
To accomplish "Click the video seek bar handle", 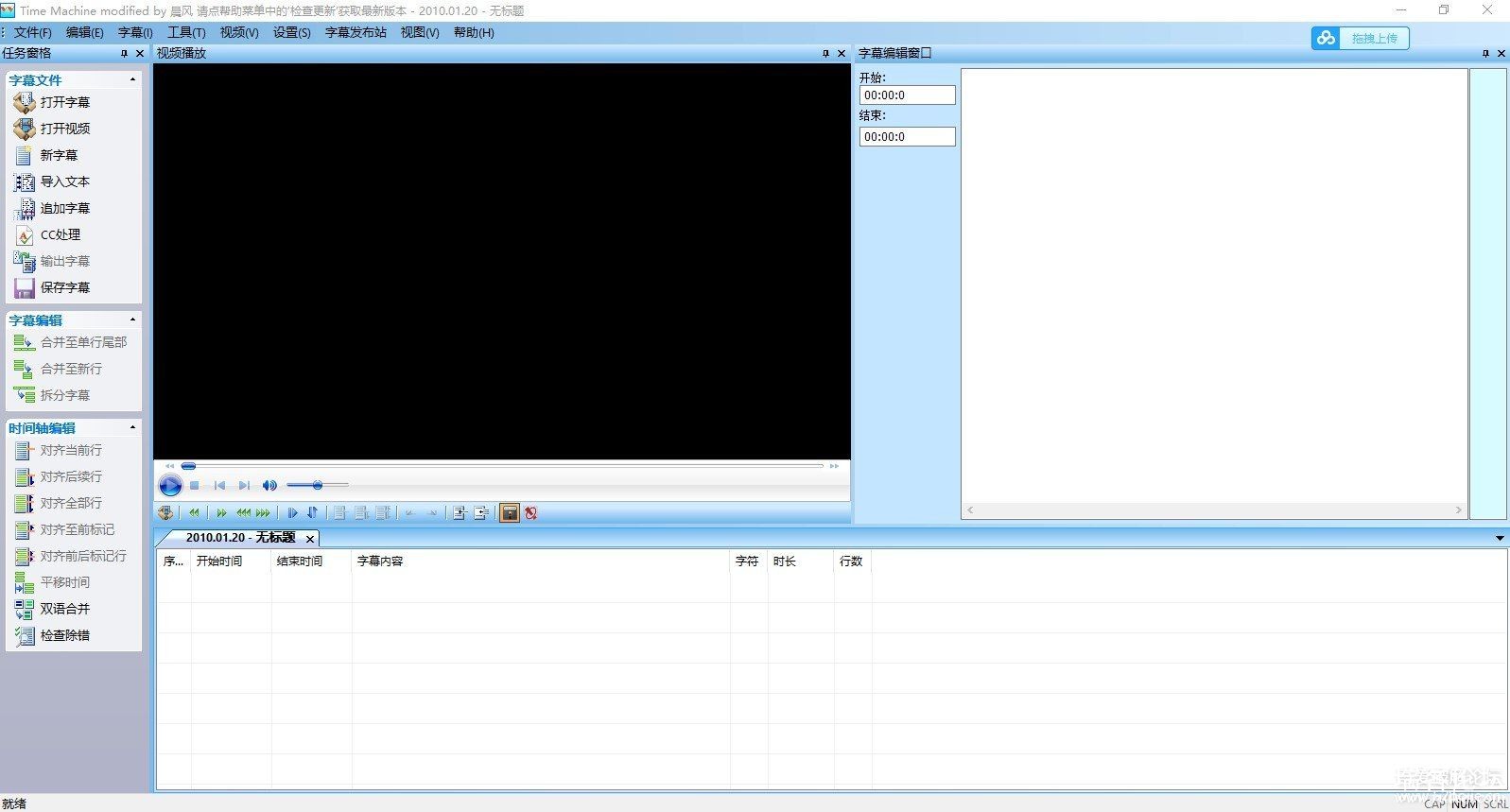I will (x=189, y=466).
